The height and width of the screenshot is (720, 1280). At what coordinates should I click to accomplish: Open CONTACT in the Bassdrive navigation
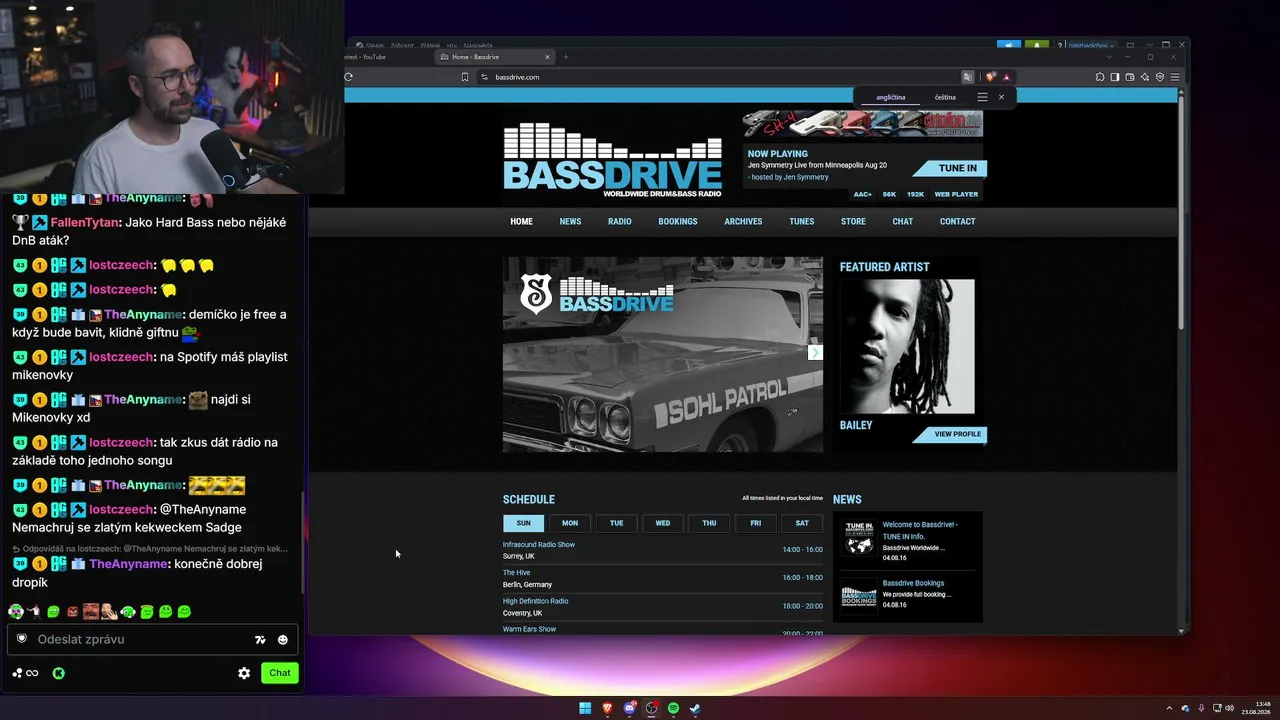pyautogui.click(x=957, y=222)
